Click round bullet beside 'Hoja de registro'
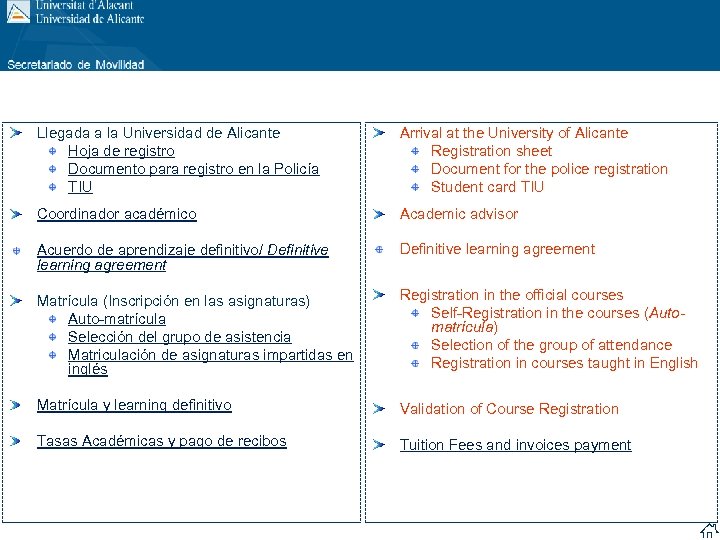 52,151
